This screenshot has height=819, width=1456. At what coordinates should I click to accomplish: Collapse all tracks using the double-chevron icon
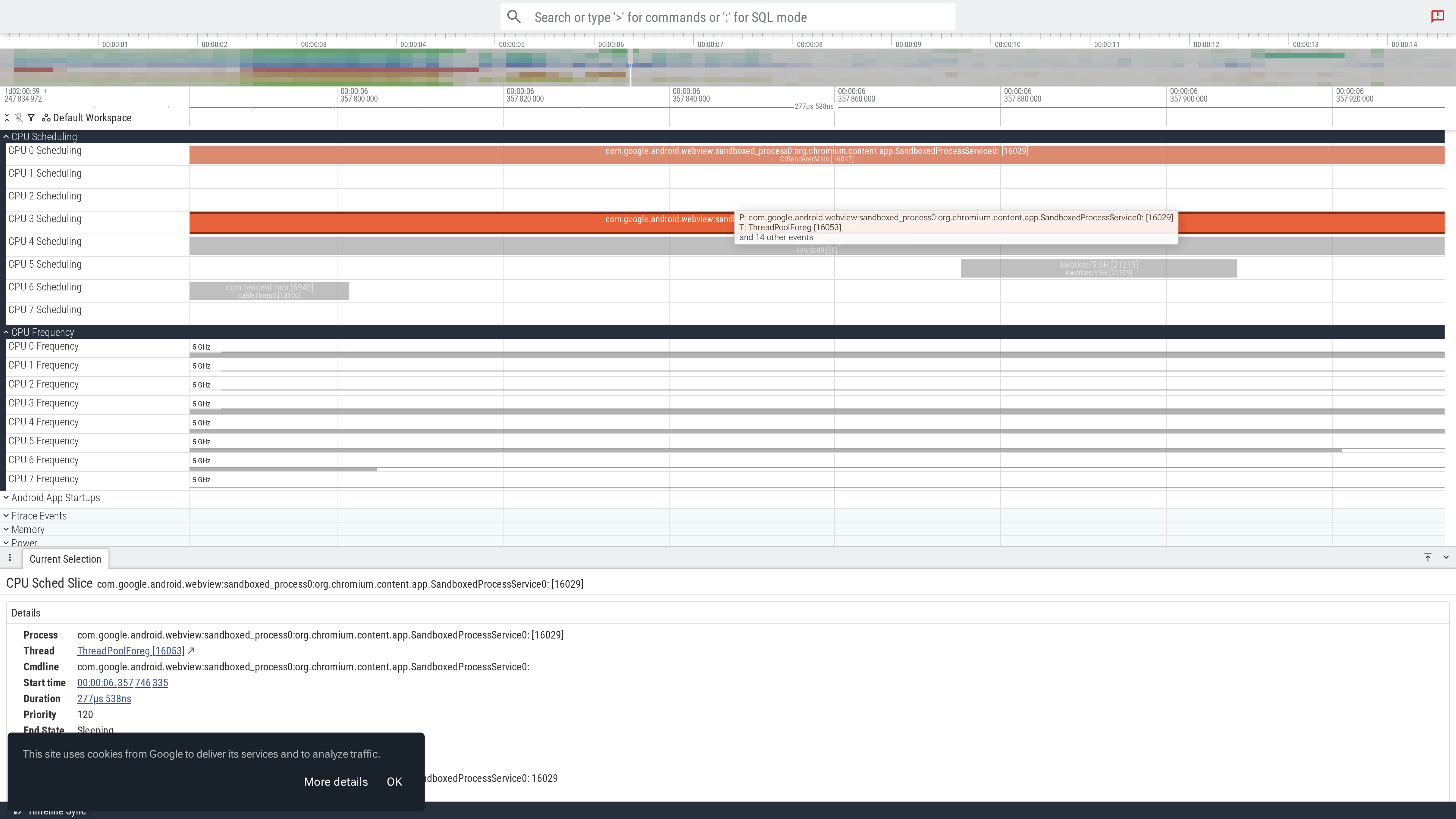point(7,118)
